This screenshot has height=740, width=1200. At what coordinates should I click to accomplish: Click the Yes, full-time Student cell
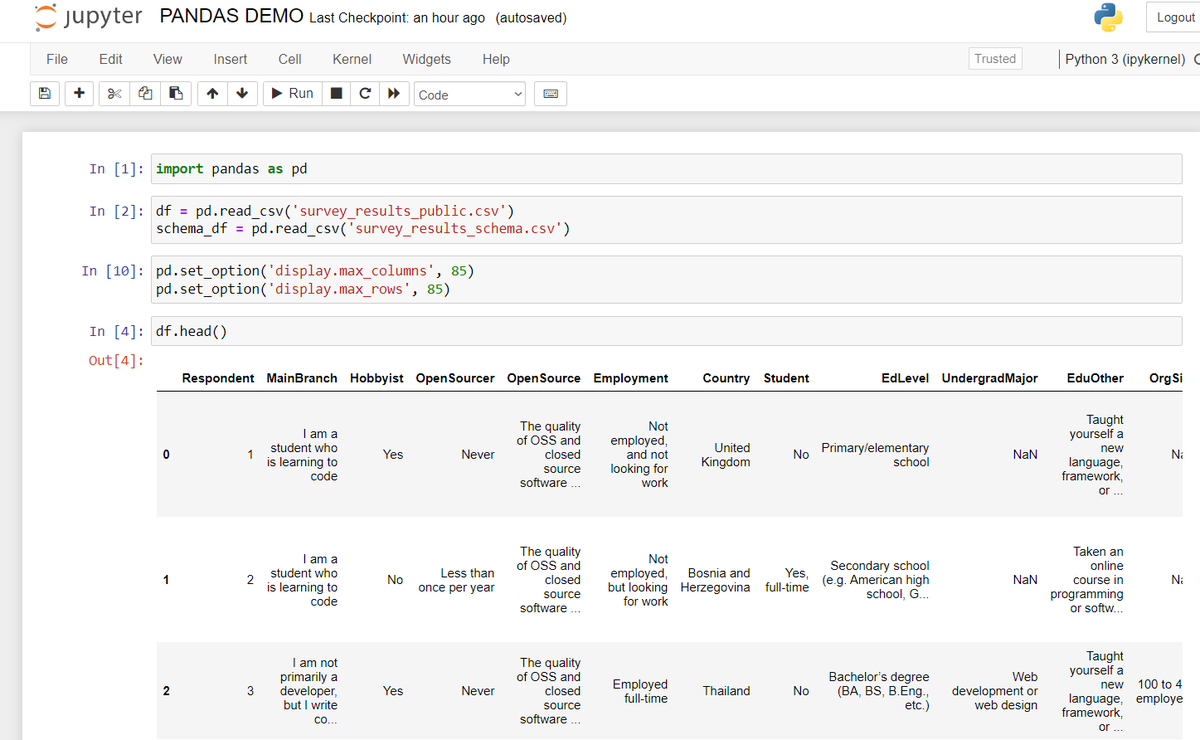[787, 580]
